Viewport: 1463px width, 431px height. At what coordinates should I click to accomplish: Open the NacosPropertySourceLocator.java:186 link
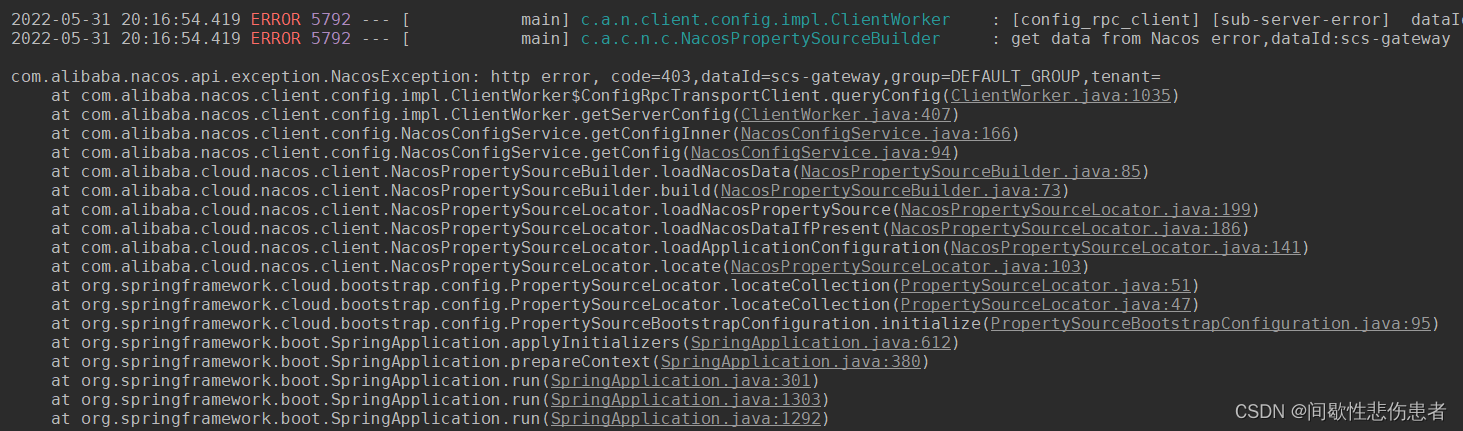coord(1065,229)
